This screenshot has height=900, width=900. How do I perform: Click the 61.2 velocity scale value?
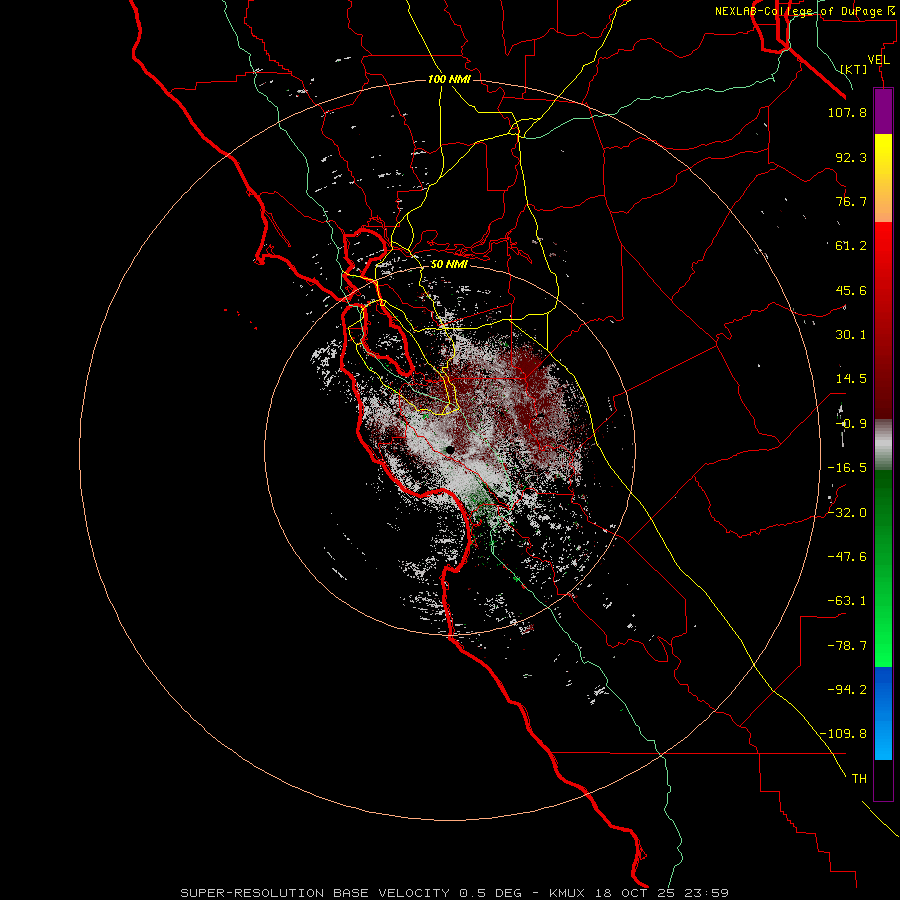tap(851, 246)
